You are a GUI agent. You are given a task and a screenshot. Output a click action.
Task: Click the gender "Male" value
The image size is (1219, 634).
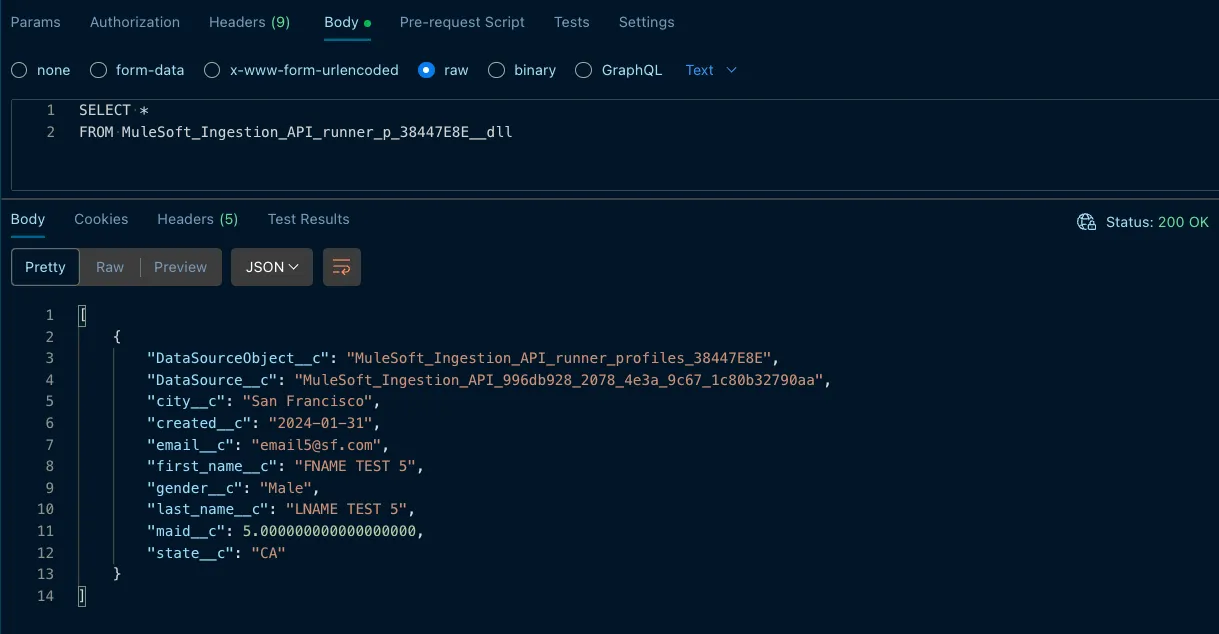click(288, 488)
